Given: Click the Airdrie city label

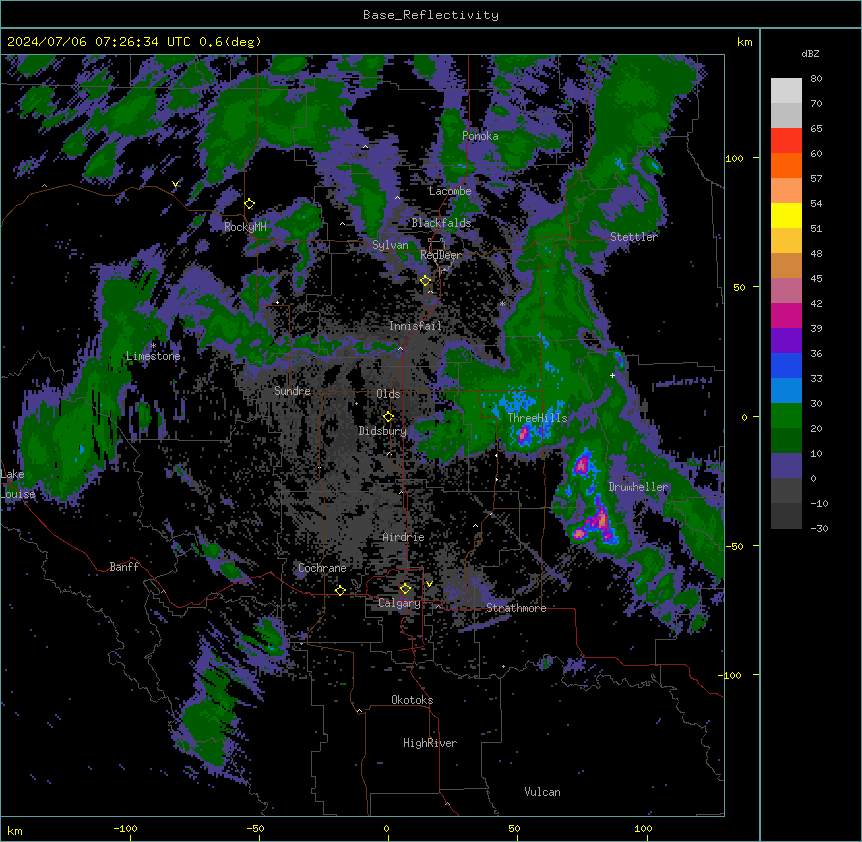Looking at the screenshot, I should pyautogui.click(x=404, y=537).
